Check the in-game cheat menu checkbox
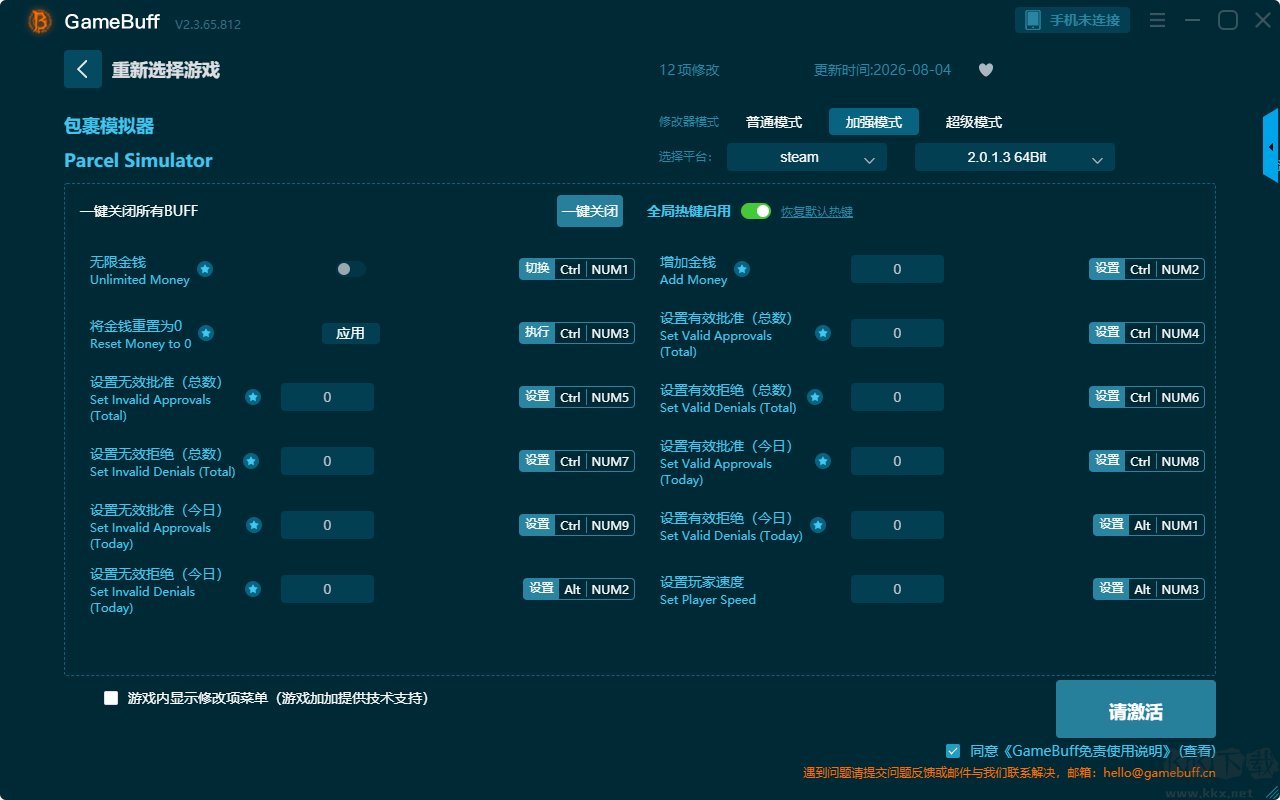This screenshot has width=1280, height=800. 111,698
